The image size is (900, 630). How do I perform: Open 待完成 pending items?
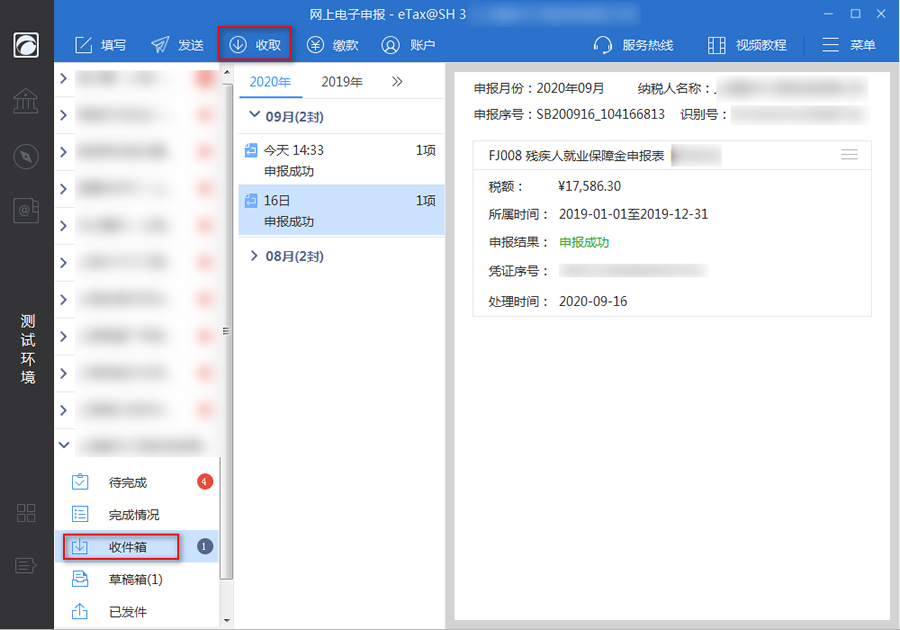[x=127, y=482]
